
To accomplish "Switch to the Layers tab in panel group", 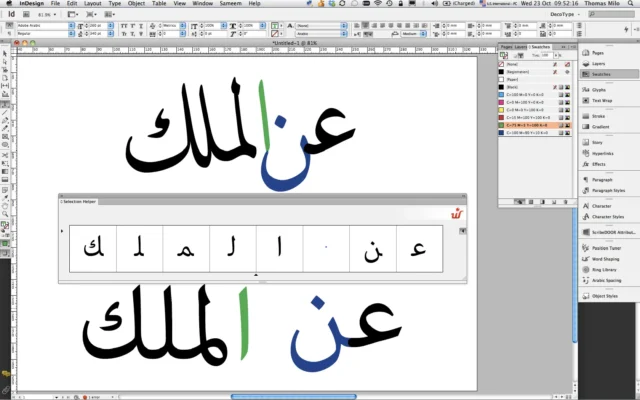I will coord(520,47).
